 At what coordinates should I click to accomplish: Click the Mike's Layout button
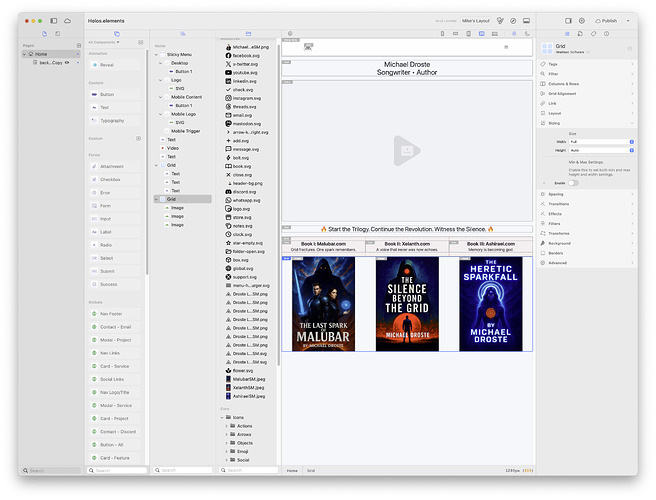pyautogui.click(x=476, y=21)
